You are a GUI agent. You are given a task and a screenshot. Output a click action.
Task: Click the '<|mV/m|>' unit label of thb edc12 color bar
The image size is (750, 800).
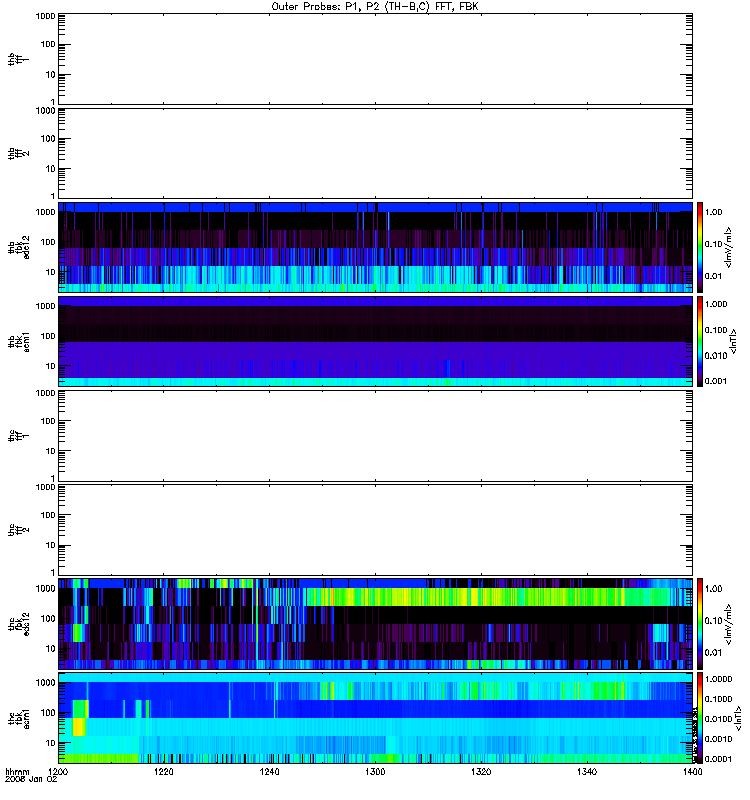(729, 247)
